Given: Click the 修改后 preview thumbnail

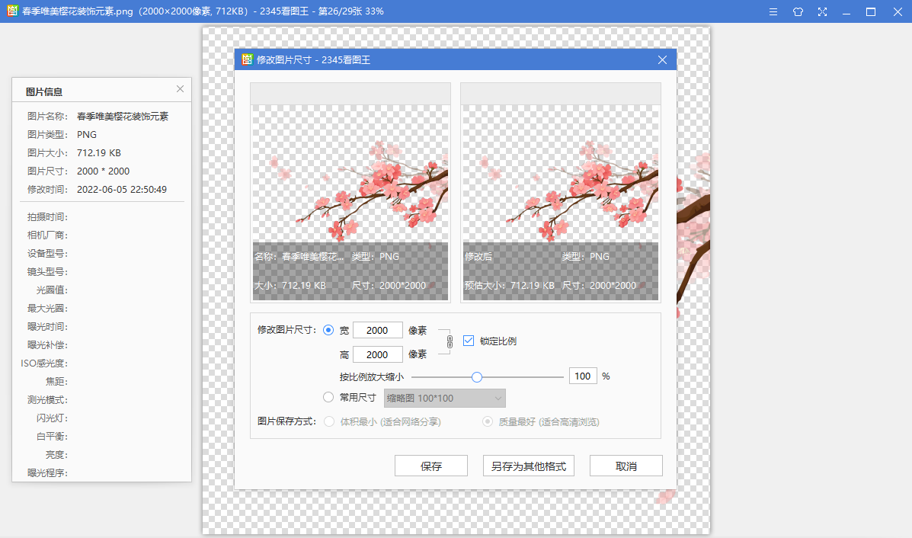Looking at the screenshot, I should (x=561, y=192).
